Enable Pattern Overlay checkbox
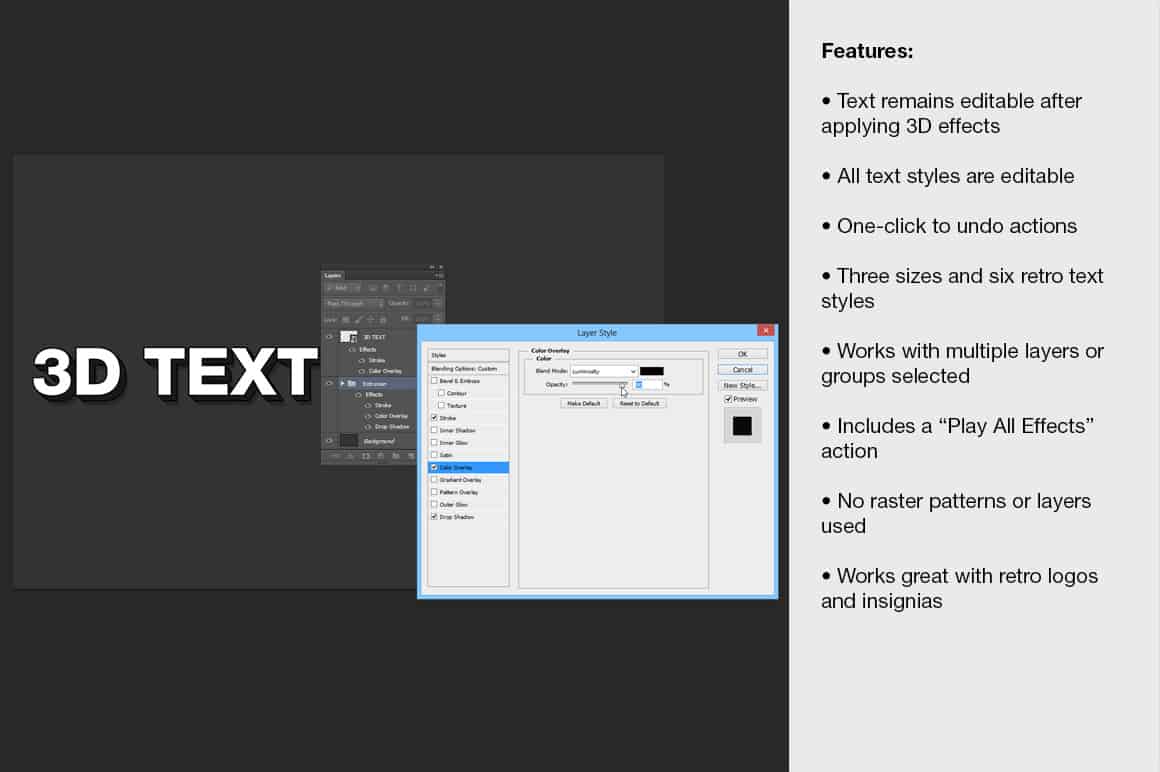1160x772 pixels. point(434,492)
